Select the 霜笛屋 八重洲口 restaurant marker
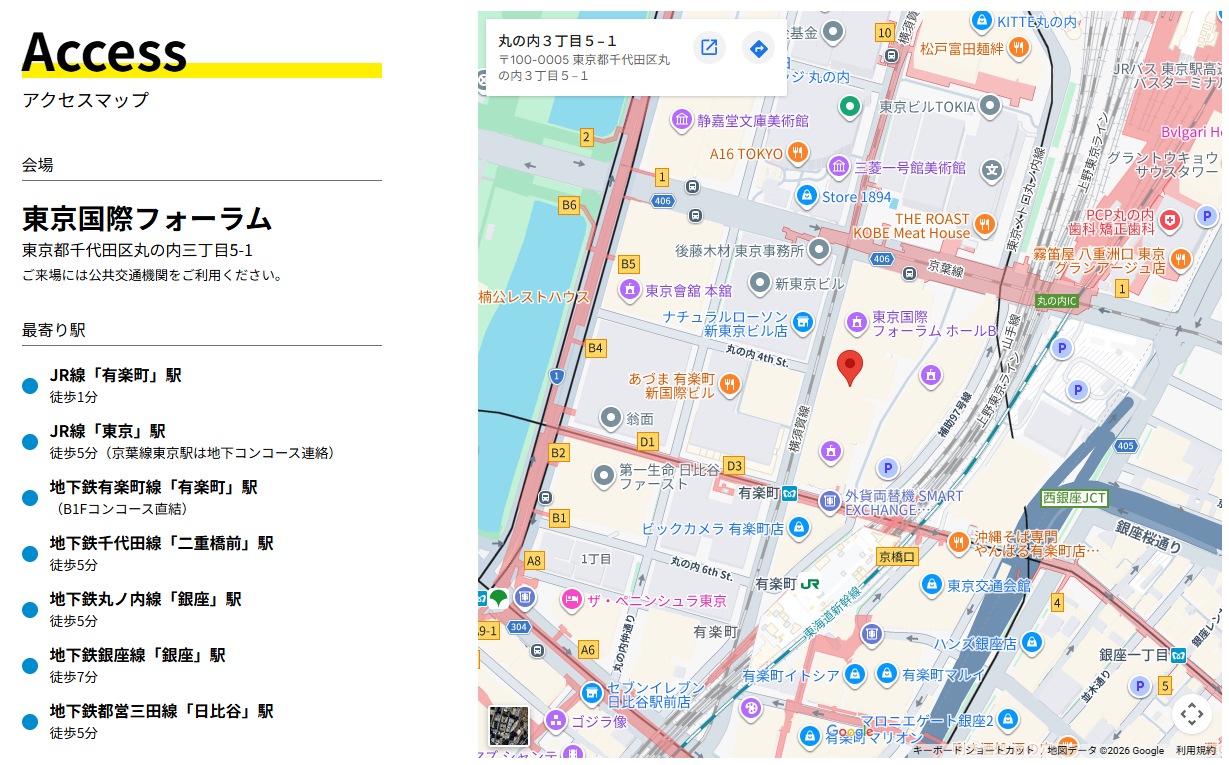Image resolution: width=1229 pixels, height=765 pixels. click(1180, 258)
